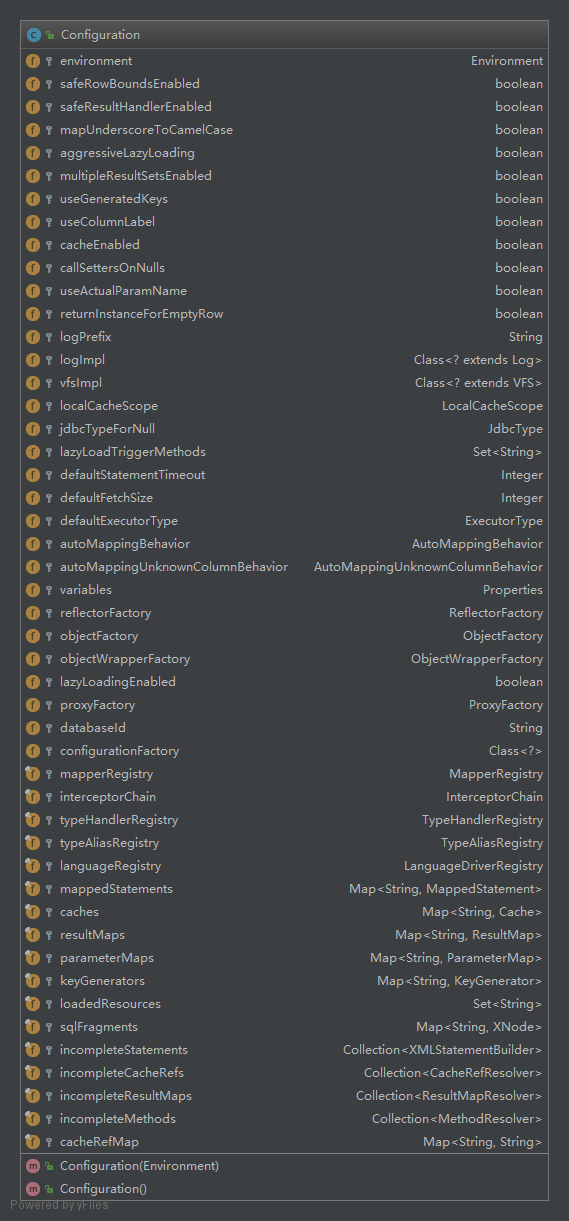
Task: Select the lazyLoadingEnabled field row
Action: (x=284, y=682)
